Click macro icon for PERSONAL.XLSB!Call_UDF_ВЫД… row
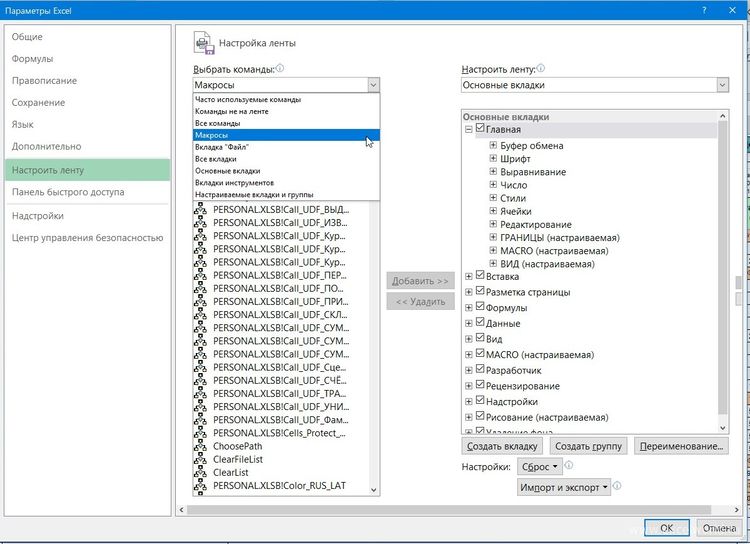 [x=200, y=210]
